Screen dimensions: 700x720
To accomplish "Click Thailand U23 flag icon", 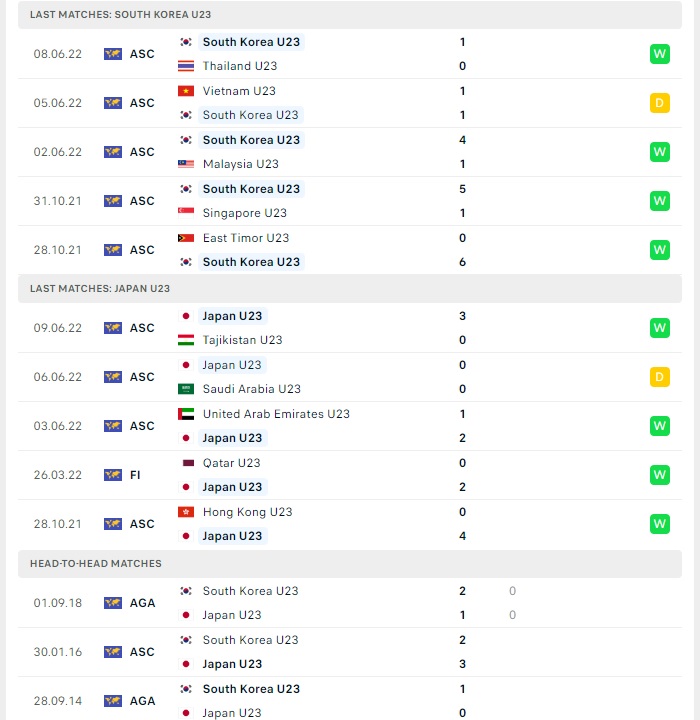I will click(x=186, y=66).
